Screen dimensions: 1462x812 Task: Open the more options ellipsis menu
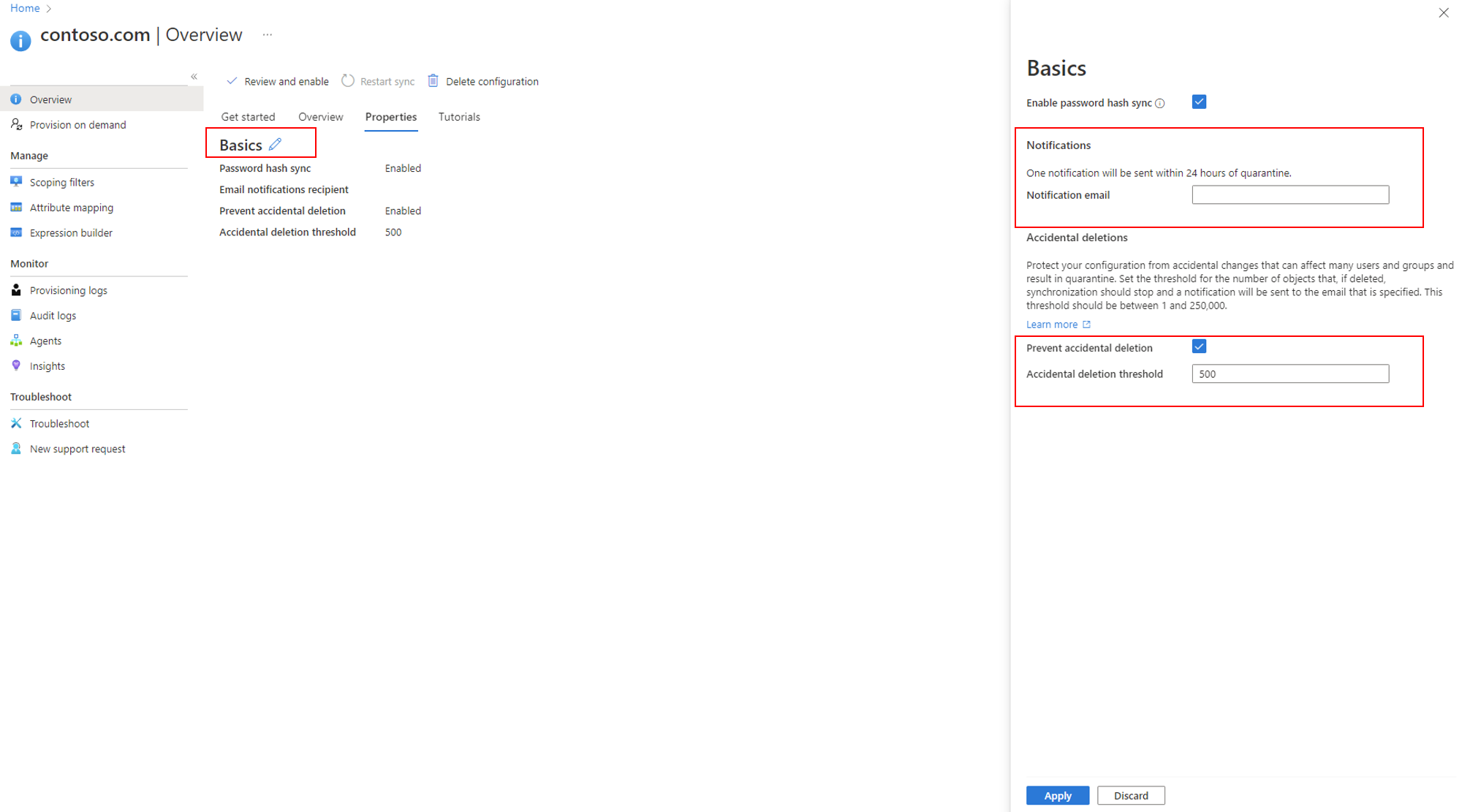pos(268,34)
